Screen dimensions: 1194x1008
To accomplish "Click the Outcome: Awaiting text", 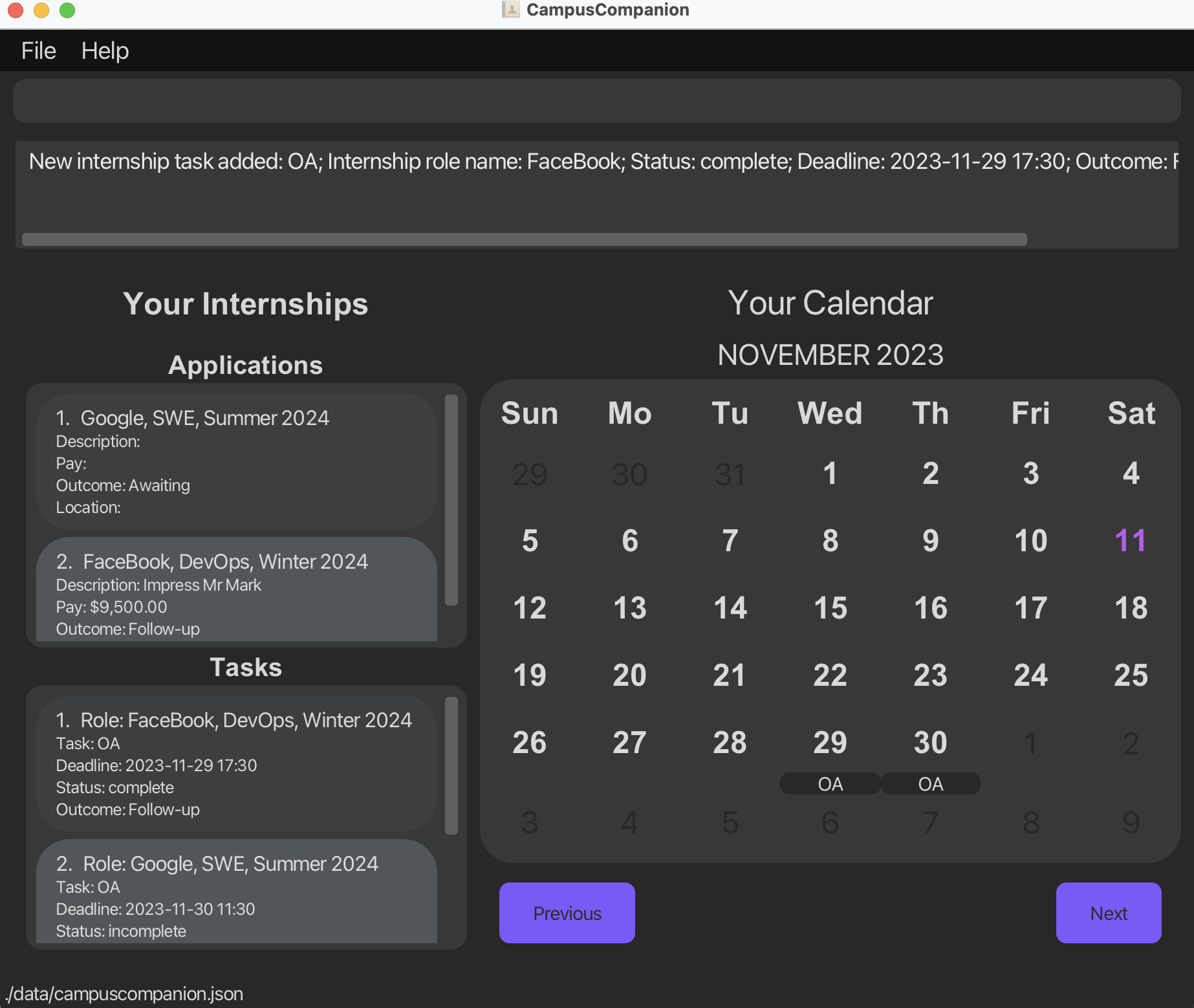I will 123,485.
